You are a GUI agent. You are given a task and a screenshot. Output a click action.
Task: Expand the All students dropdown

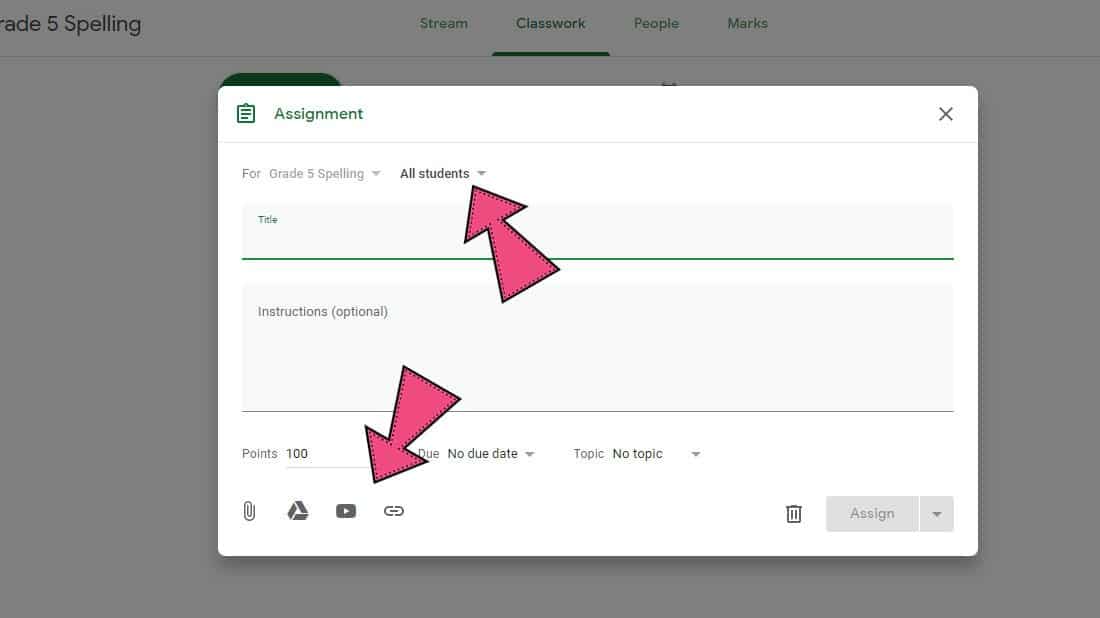[x=443, y=174]
